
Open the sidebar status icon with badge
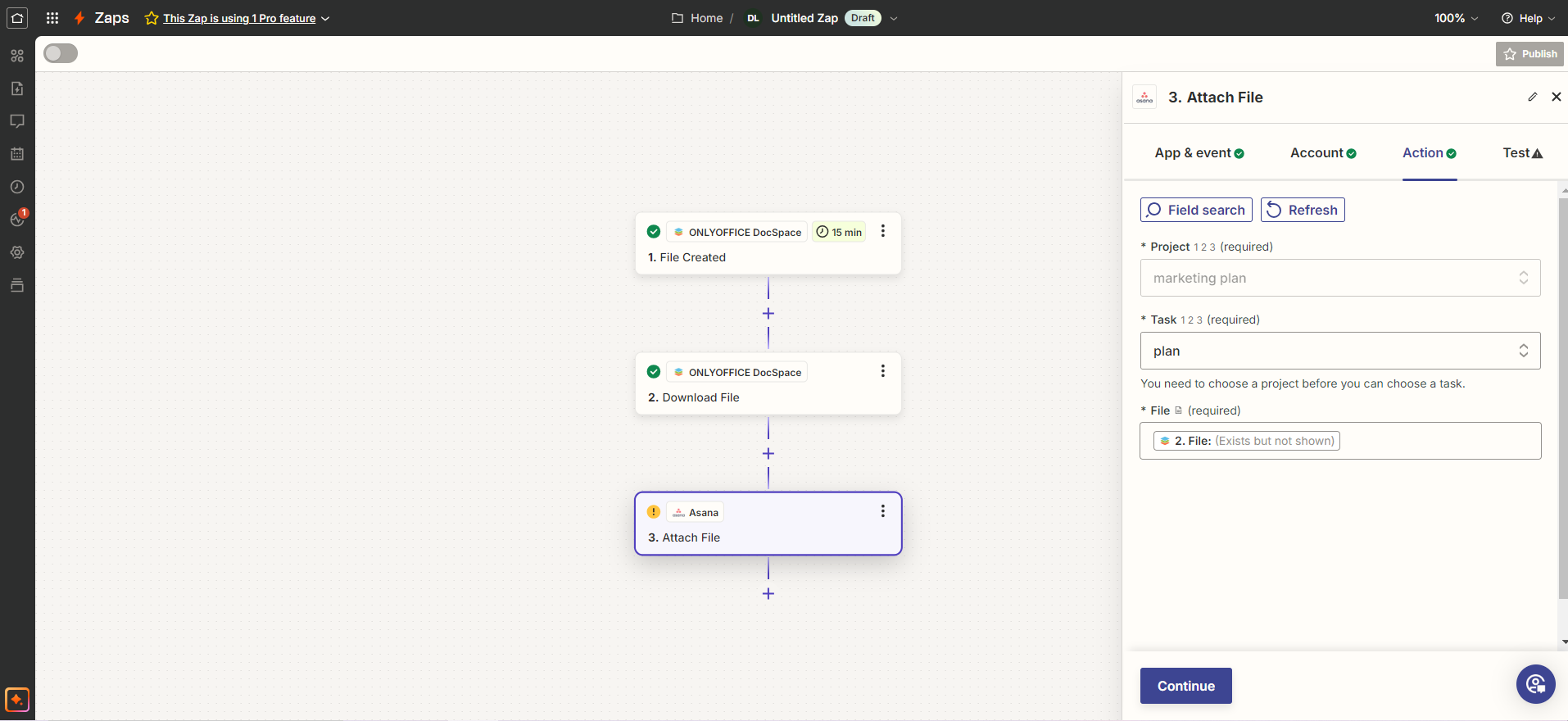point(17,219)
